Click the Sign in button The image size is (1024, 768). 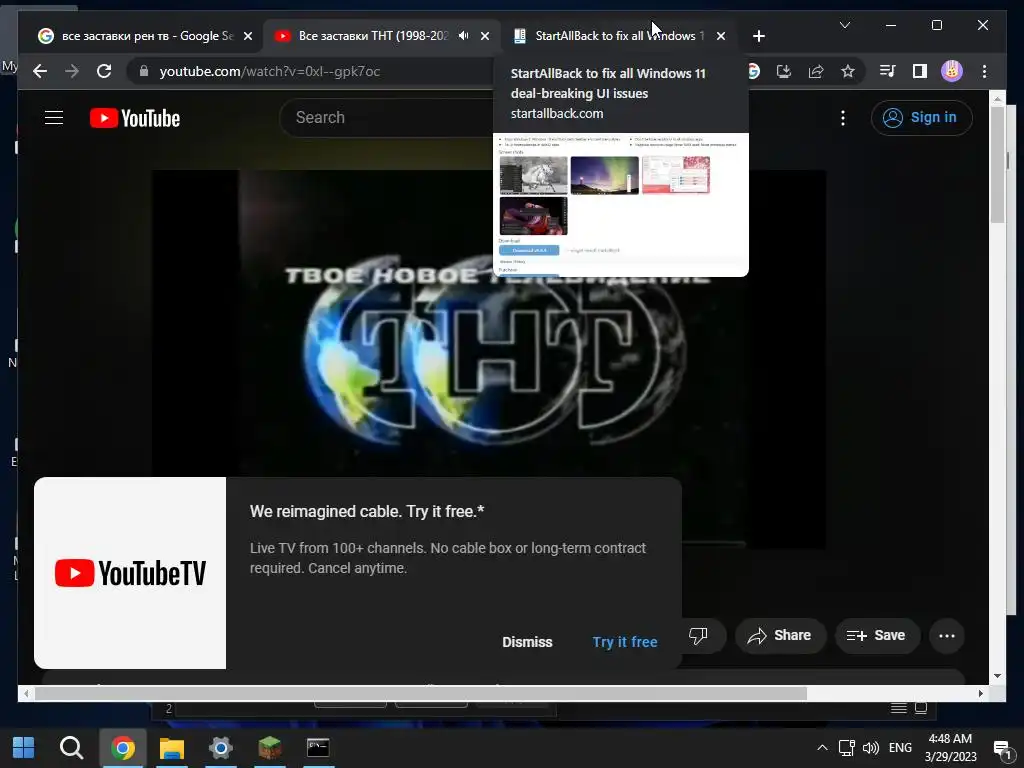click(921, 118)
